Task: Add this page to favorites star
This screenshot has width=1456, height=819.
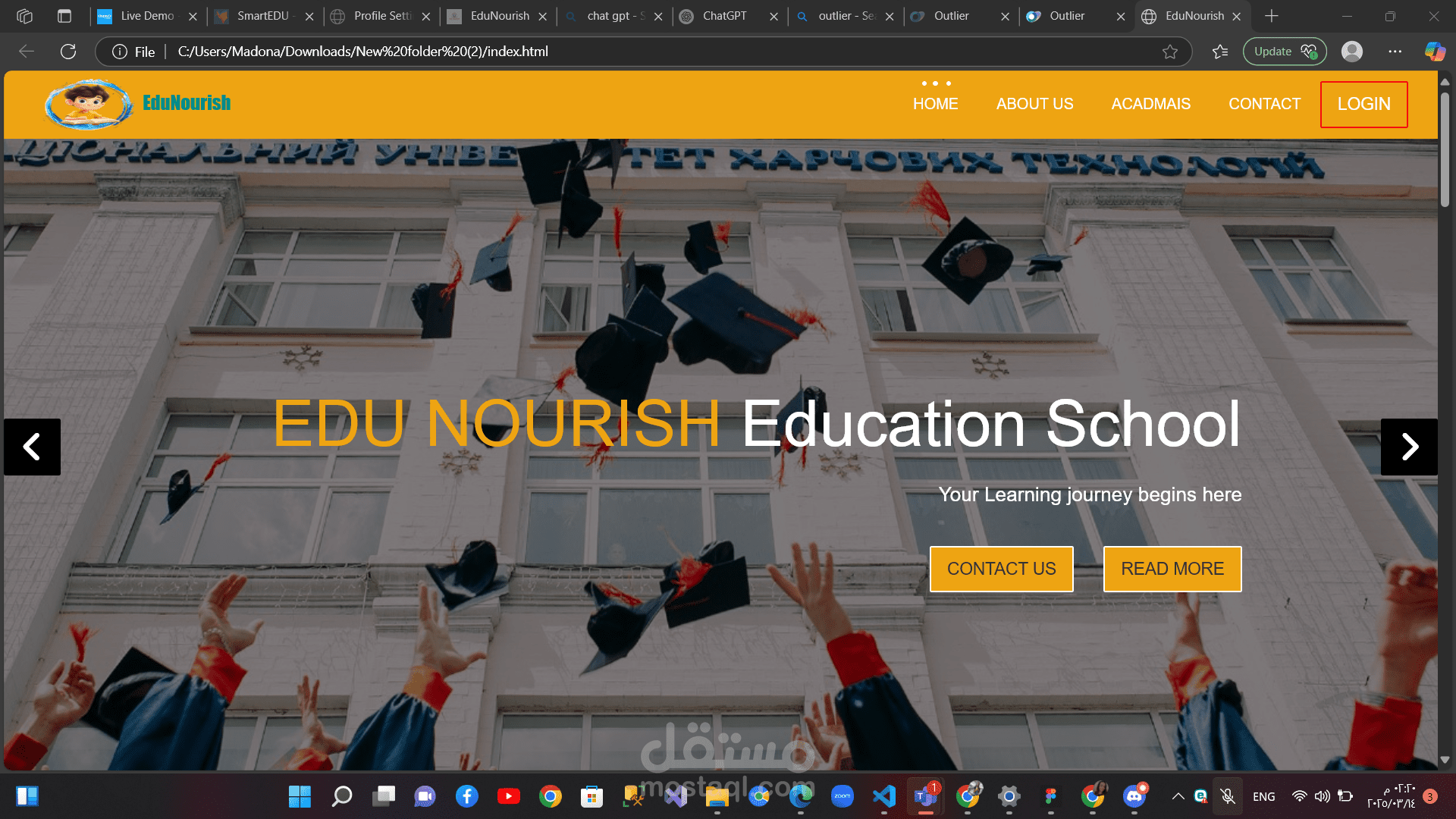Action: (x=1170, y=52)
